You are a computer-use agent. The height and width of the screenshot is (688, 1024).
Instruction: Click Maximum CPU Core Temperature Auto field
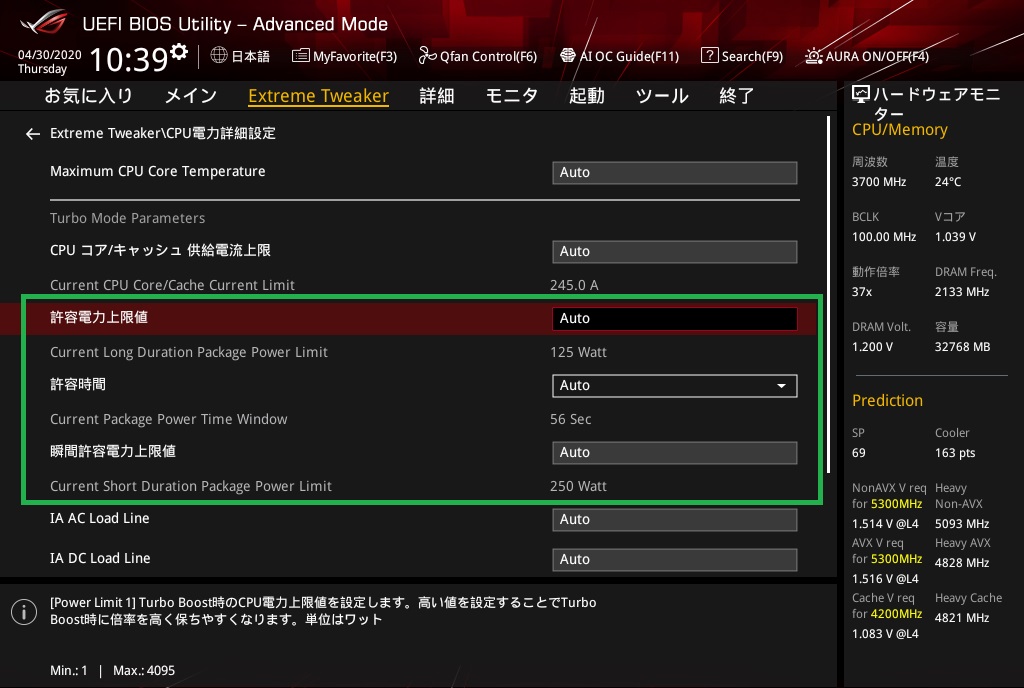click(675, 172)
